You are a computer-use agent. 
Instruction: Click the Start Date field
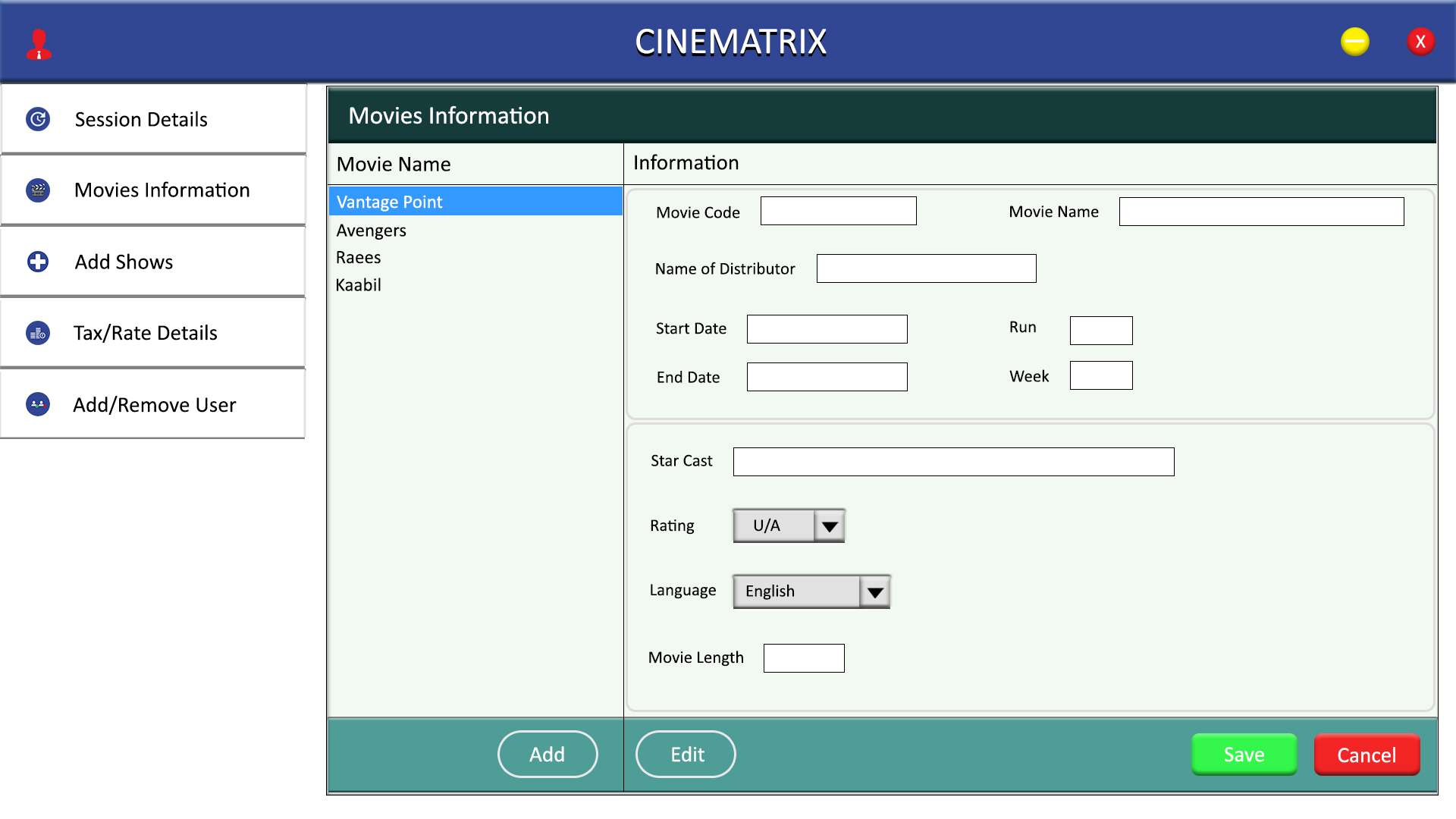point(827,329)
